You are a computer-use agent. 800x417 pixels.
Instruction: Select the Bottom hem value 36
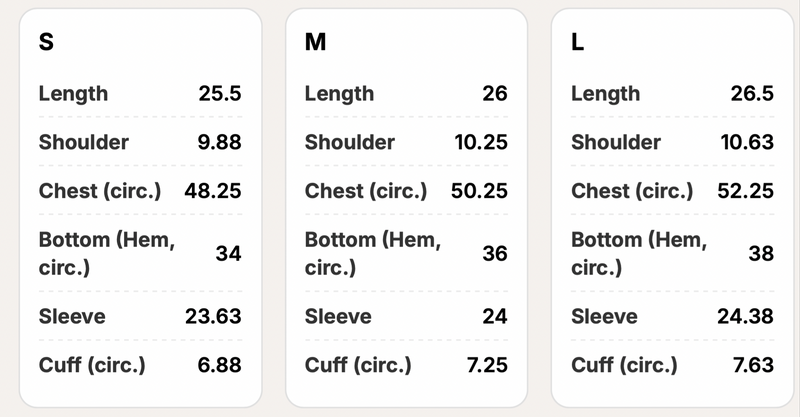tap(494, 253)
